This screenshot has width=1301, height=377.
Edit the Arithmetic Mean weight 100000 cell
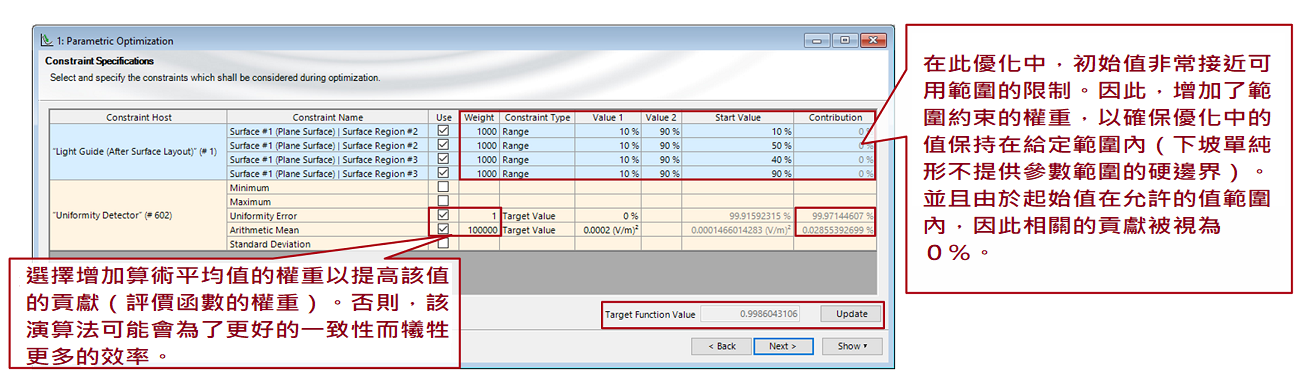click(x=479, y=229)
